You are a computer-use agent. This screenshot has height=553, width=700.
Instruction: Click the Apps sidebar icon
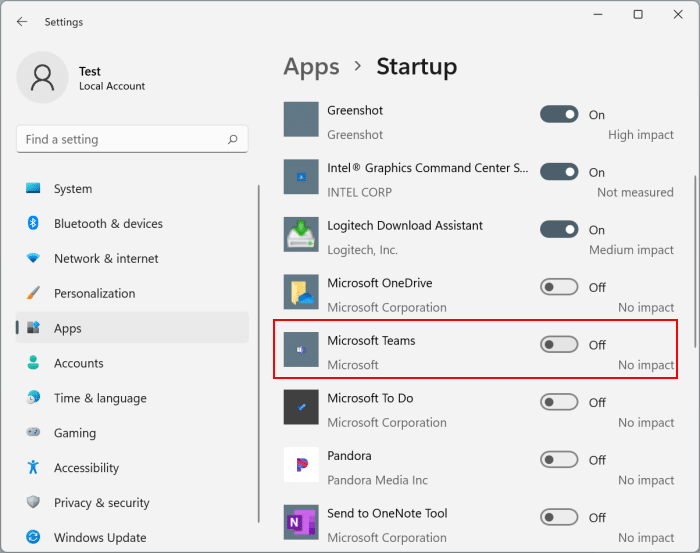(x=33, y=328)
